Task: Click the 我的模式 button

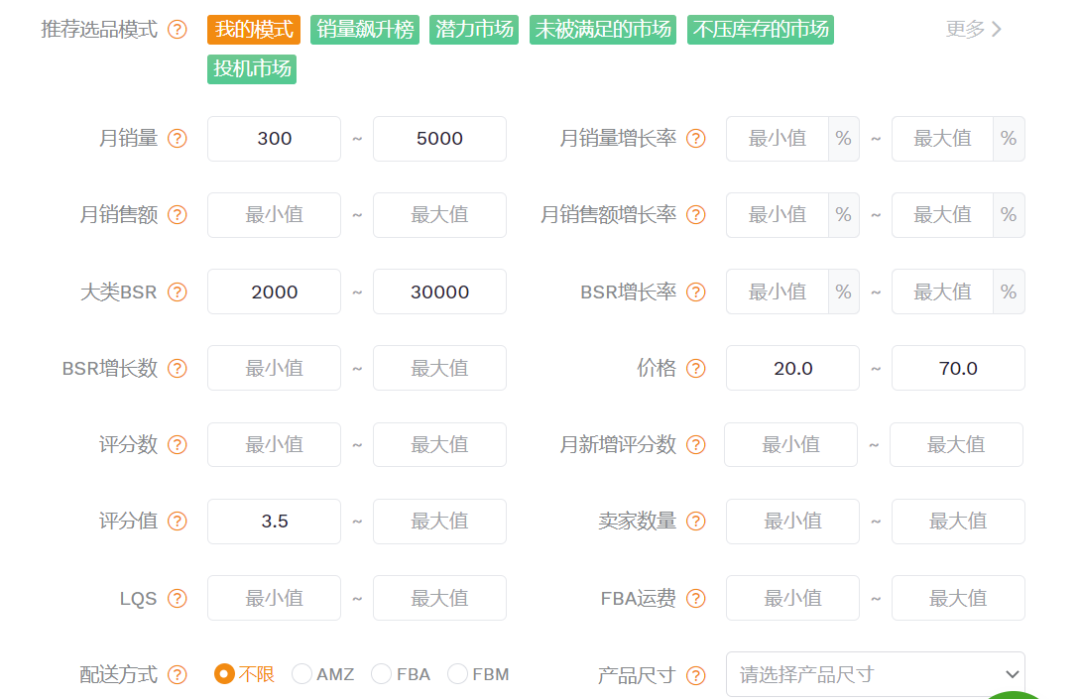Action: (251, 29)
